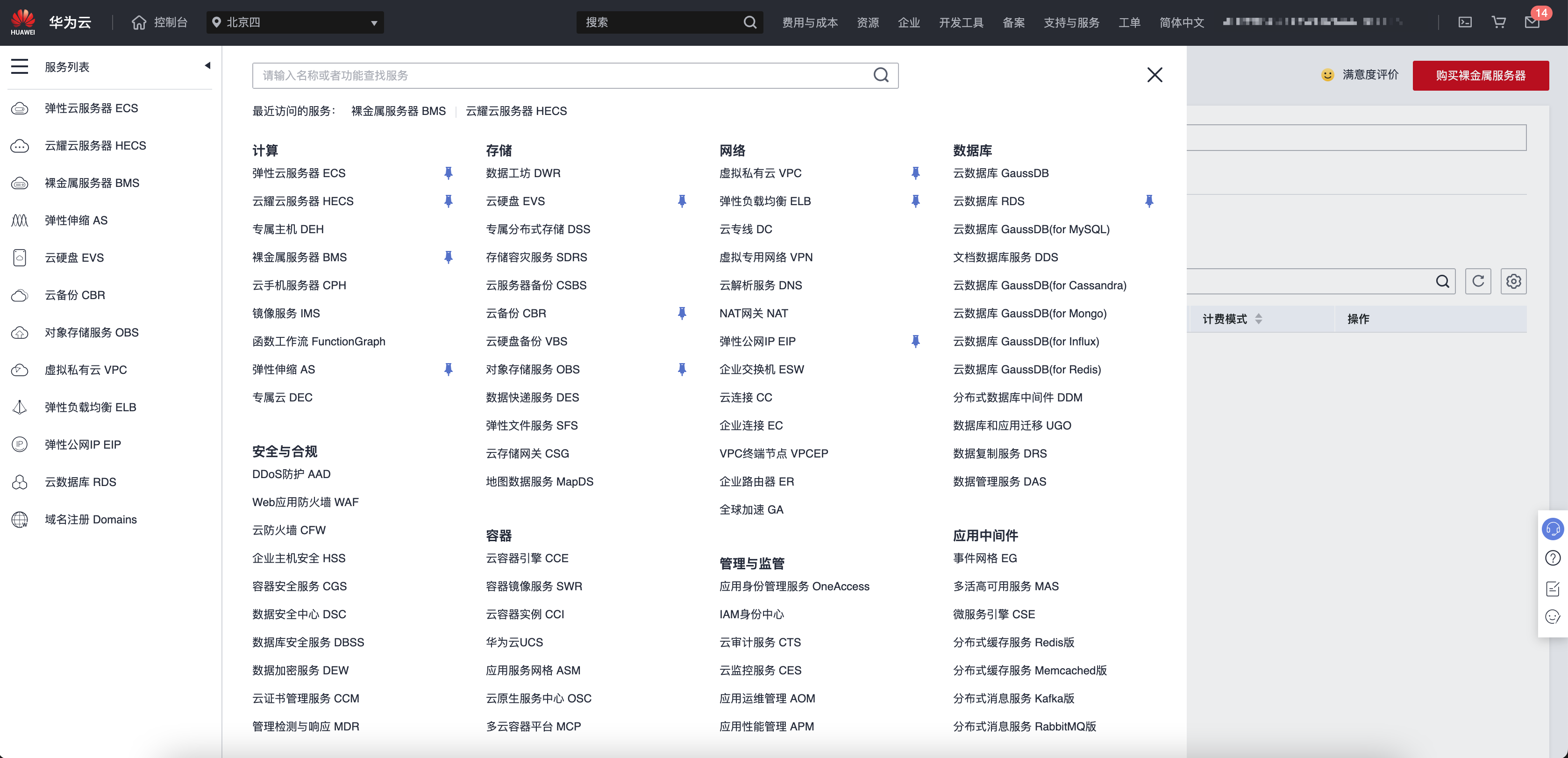Click the hamburger service list icon
The height and width of the screenshot is (758, 1568).
20,67
